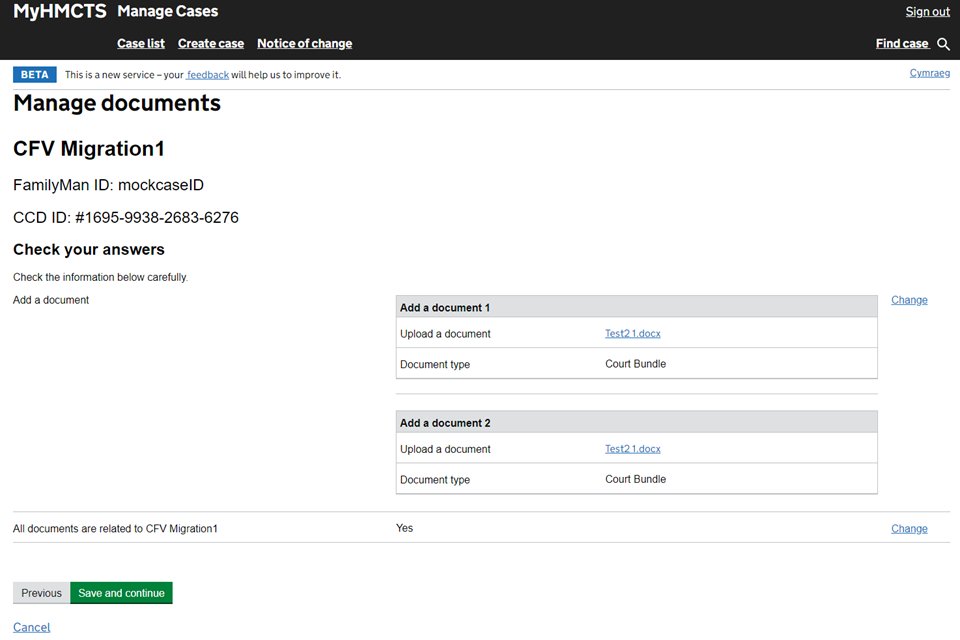Click Manage Cases header title
Viewport: 960px width, 640px height.
(x=167, y=12)
